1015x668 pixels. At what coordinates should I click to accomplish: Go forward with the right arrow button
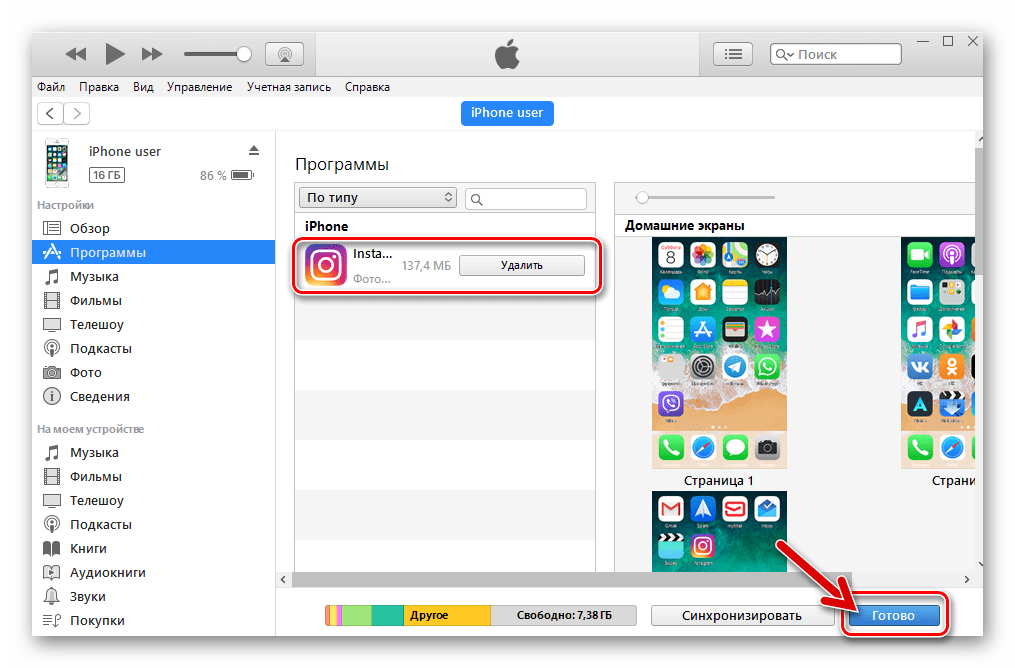76,114
